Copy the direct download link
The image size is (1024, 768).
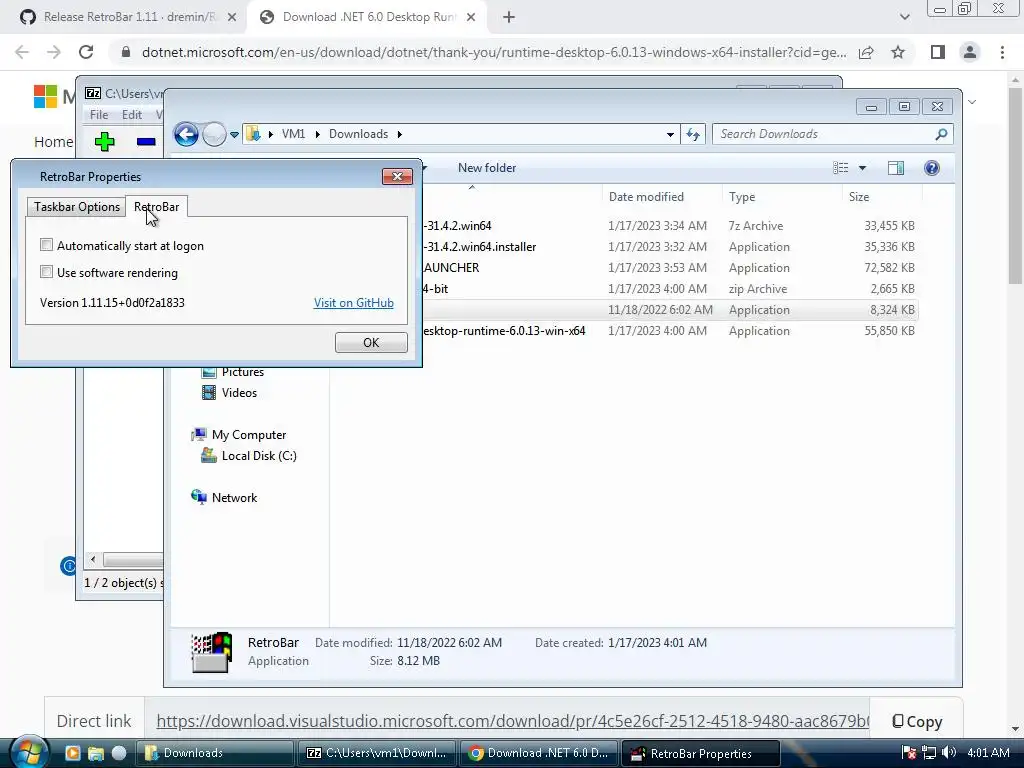[x=917, y=721]
